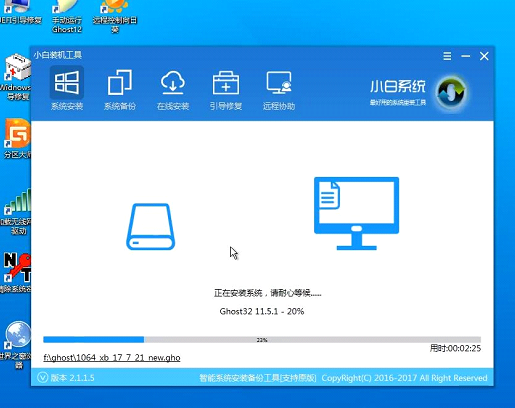Click the CopyRight(C) 2016-2017 footer text

404,378
